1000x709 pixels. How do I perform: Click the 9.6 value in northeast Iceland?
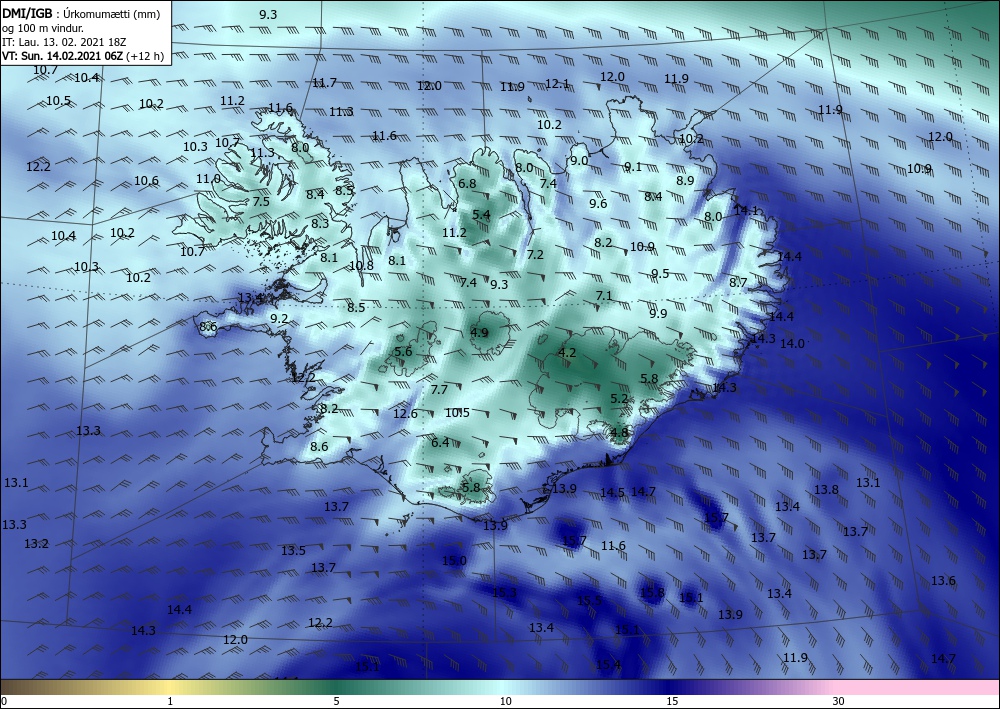pos(598,203)
